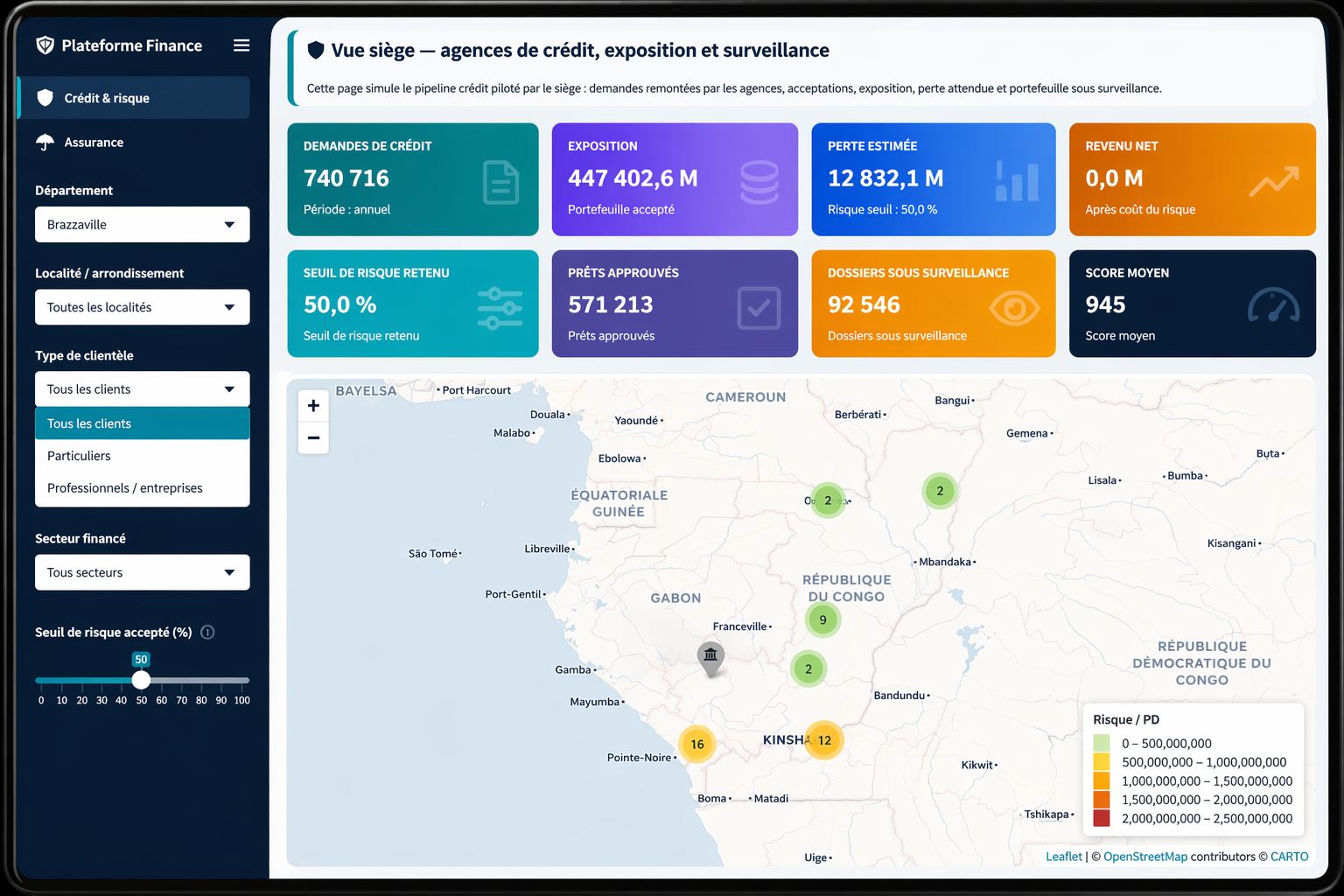Click the Plateforme Finance shield logo
Viewport: 1344px width, 896px height.
45,45
